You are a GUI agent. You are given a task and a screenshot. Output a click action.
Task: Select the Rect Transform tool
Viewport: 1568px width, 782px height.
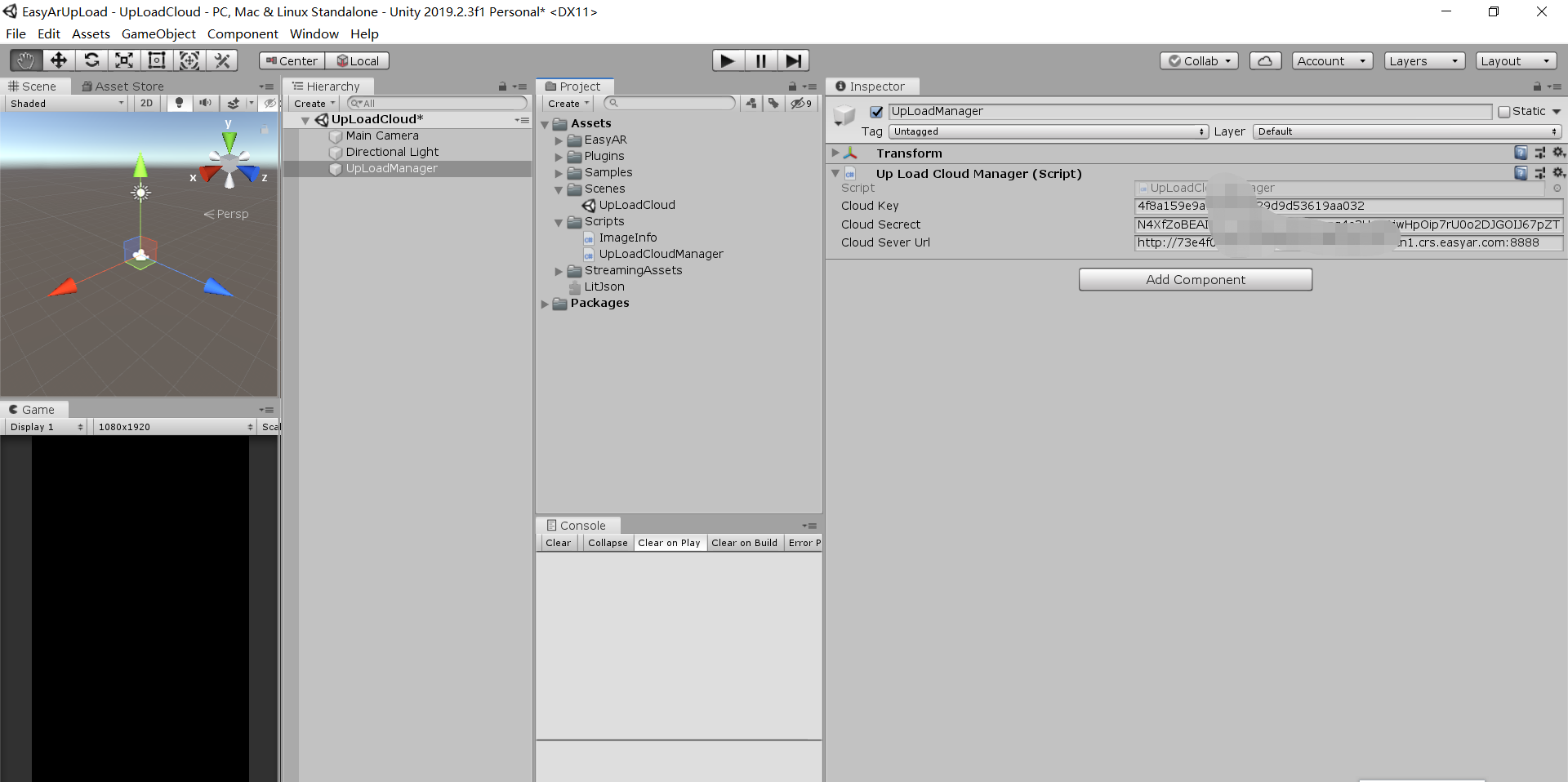tap(157, 60)
